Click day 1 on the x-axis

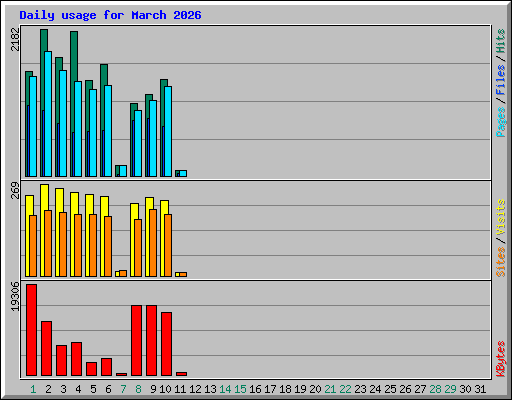(x=33, y=389)
